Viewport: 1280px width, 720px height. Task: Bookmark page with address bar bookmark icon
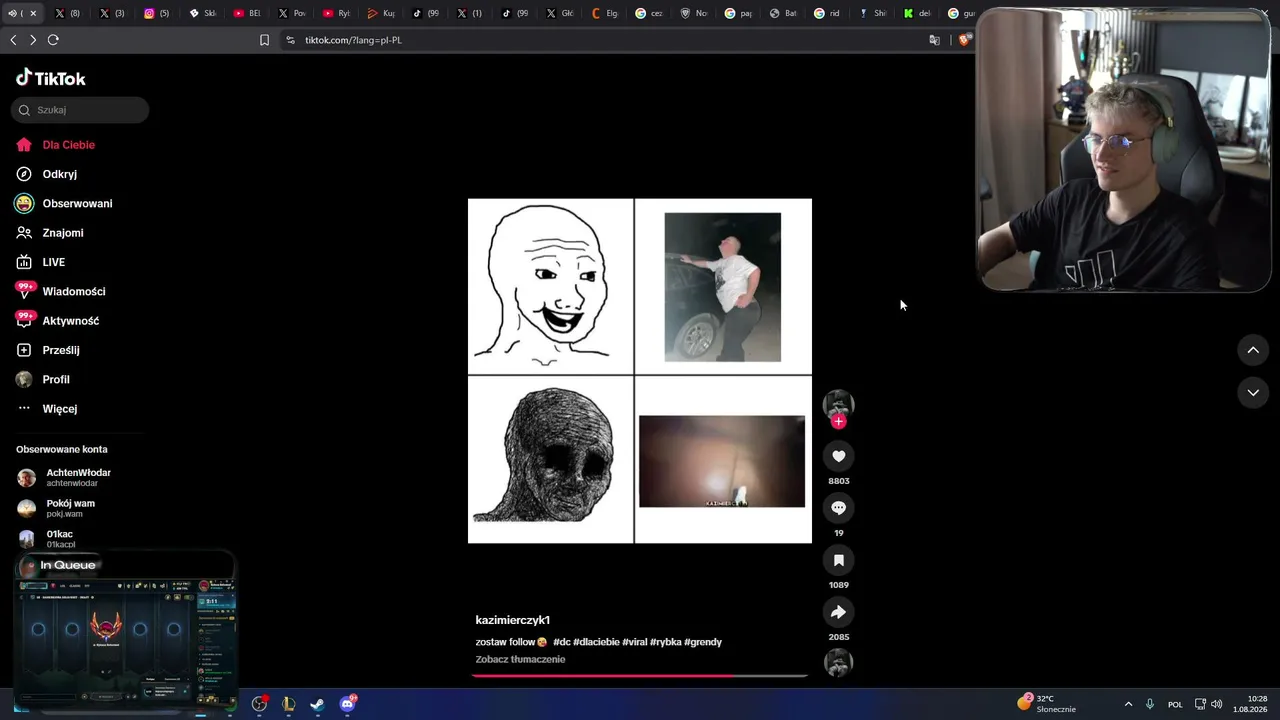264,40
